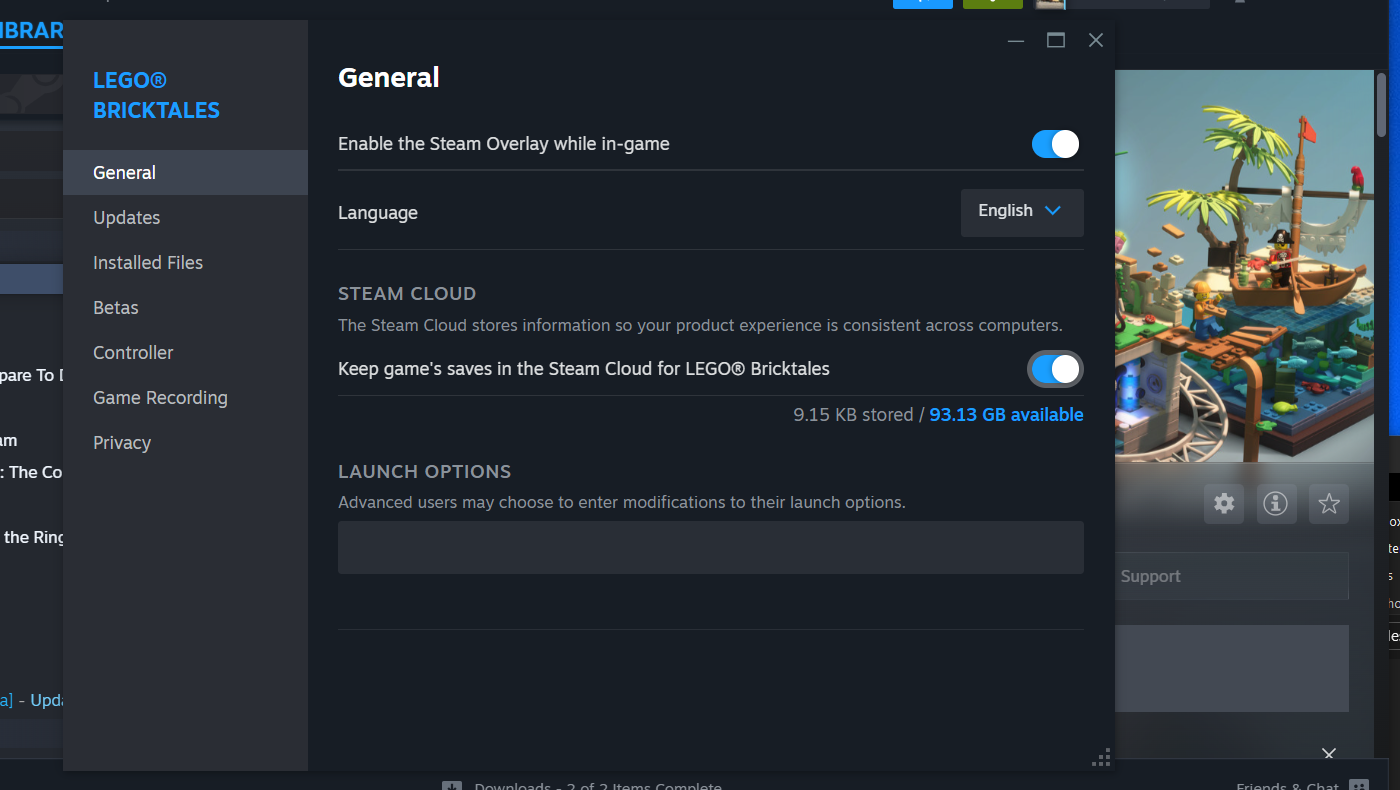This screenshot has width=1400, height=790.
Task: Click the Downloads icon in bottom bar
Action: 452,785
